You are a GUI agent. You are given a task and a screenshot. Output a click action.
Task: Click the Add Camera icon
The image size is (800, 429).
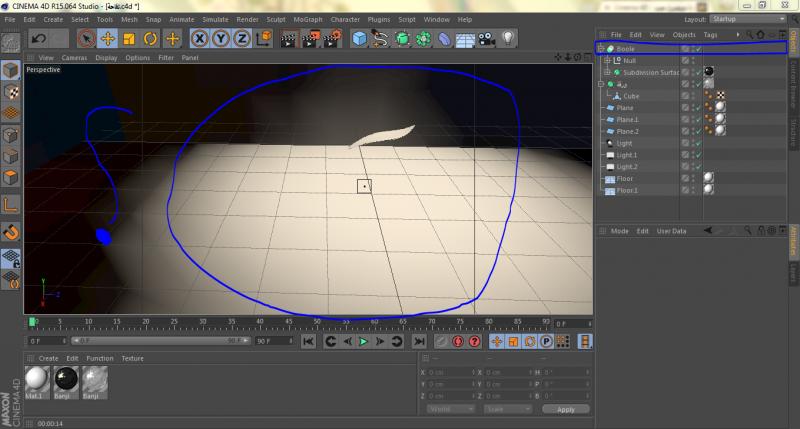coord(487,38)
